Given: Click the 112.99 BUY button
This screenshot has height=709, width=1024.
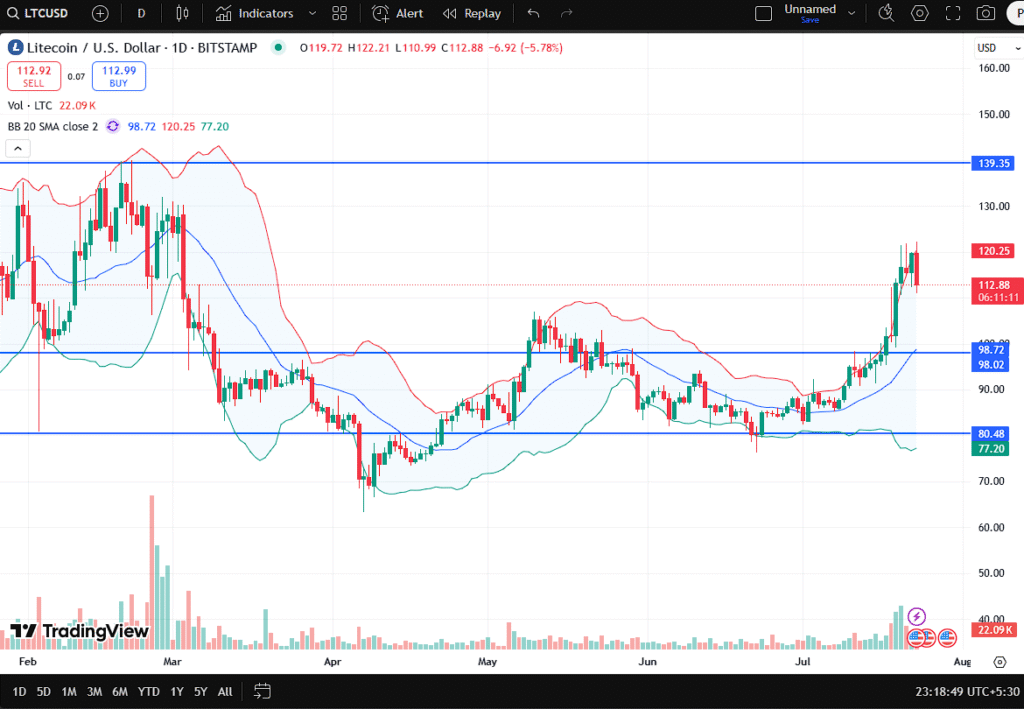Looking at the screenshot, I should [x=119, y=76].
